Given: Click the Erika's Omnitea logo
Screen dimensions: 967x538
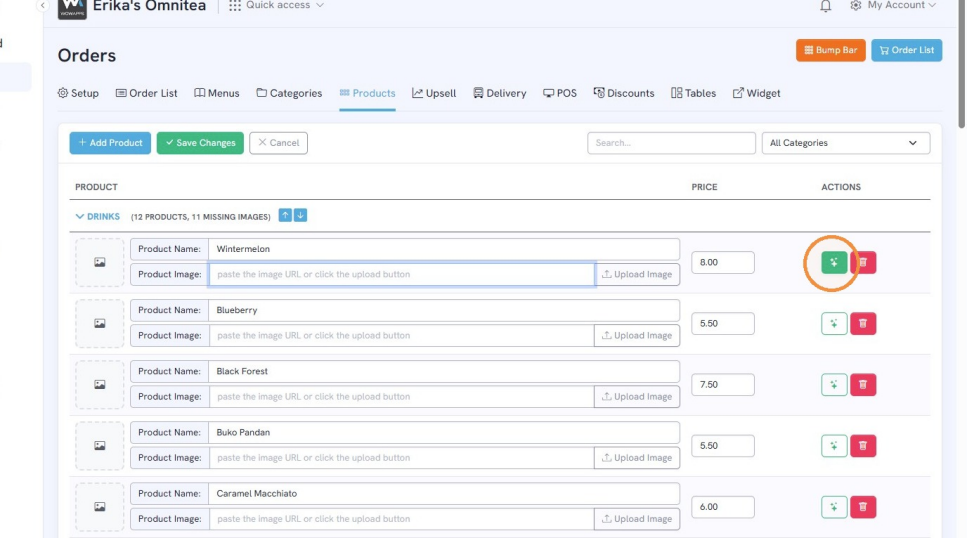Looking at the screenshot, I should pyautogui.click(x=72, y=9).
